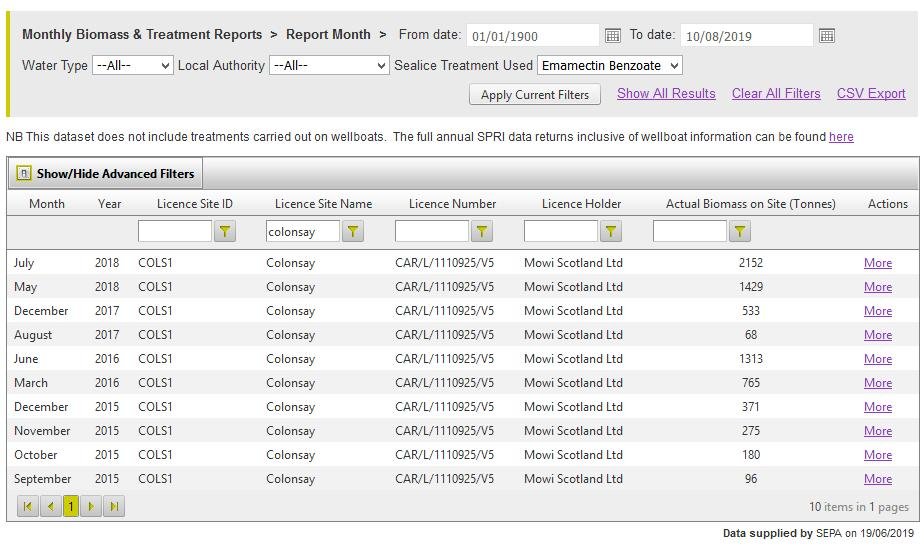Click the Licence Site ID filter icon
The height and width of the screenshot is (549, 924).
coord(225,232)
